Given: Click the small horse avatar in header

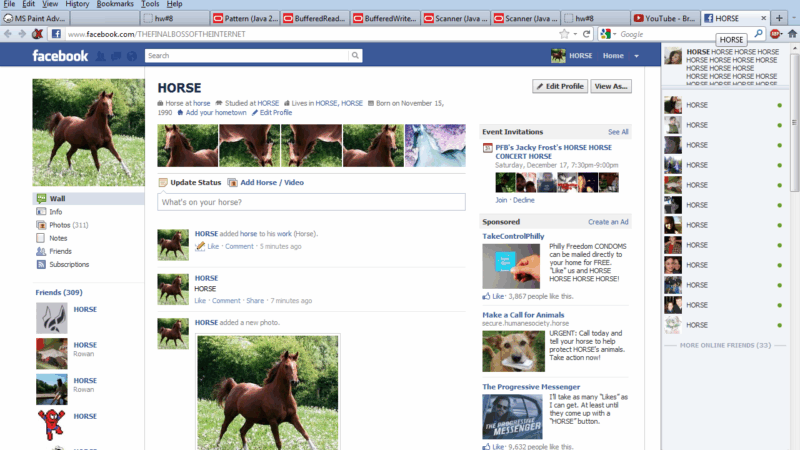Looking at the screenshot, I should point(558,56).
